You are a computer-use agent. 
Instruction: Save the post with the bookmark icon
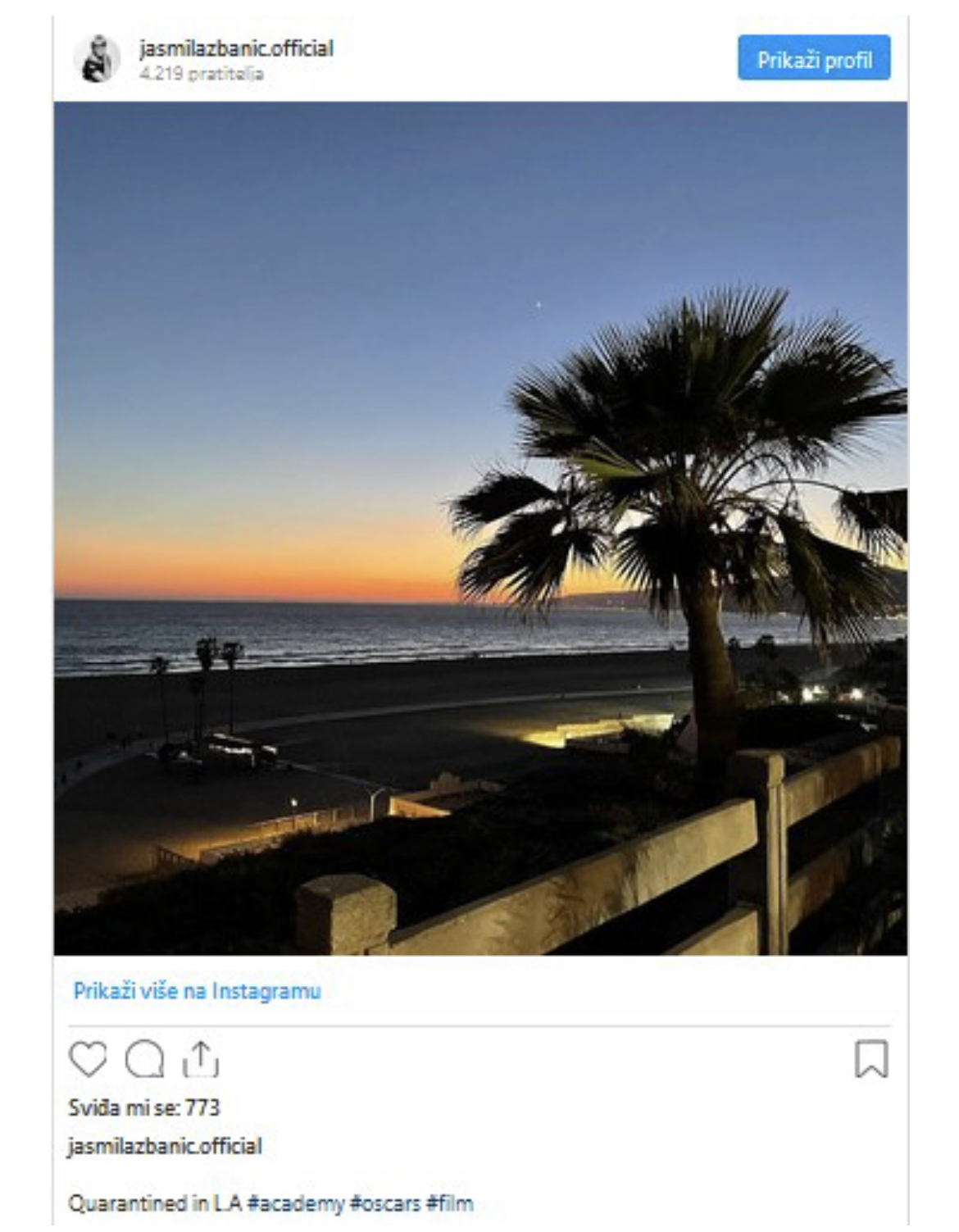pos(870,1059)
